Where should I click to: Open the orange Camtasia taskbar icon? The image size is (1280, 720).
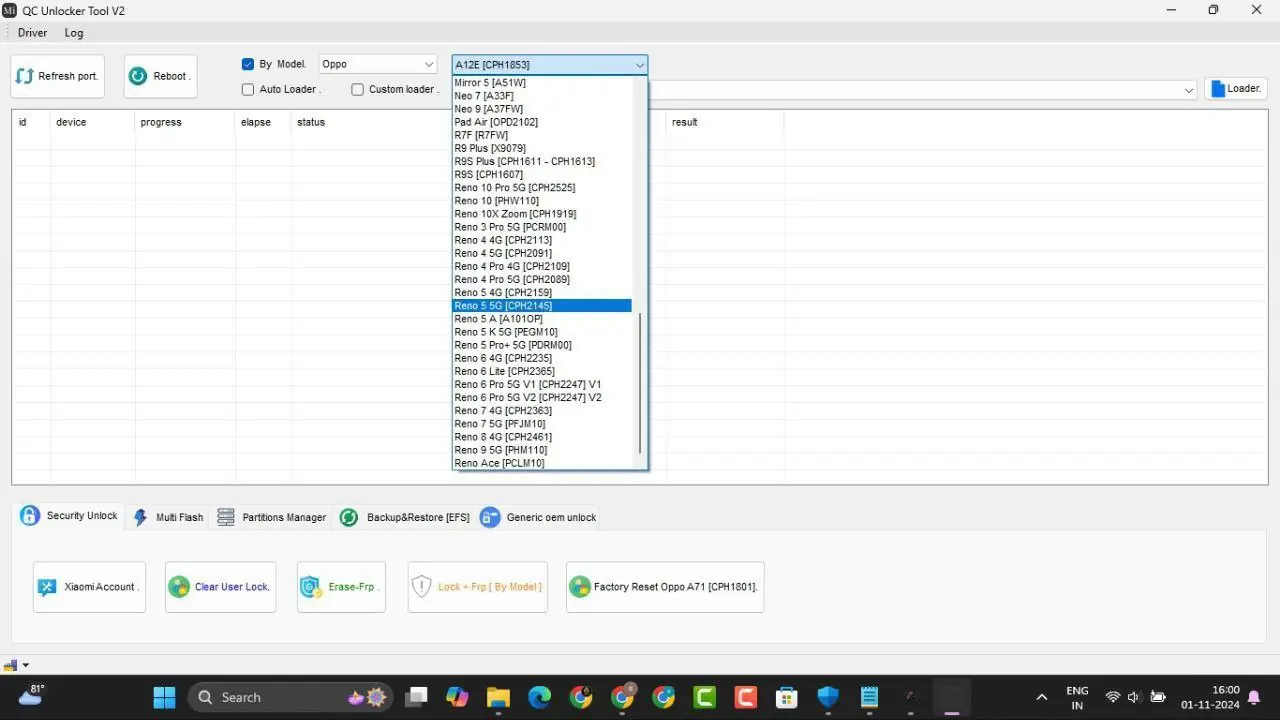tap(745, 697)
